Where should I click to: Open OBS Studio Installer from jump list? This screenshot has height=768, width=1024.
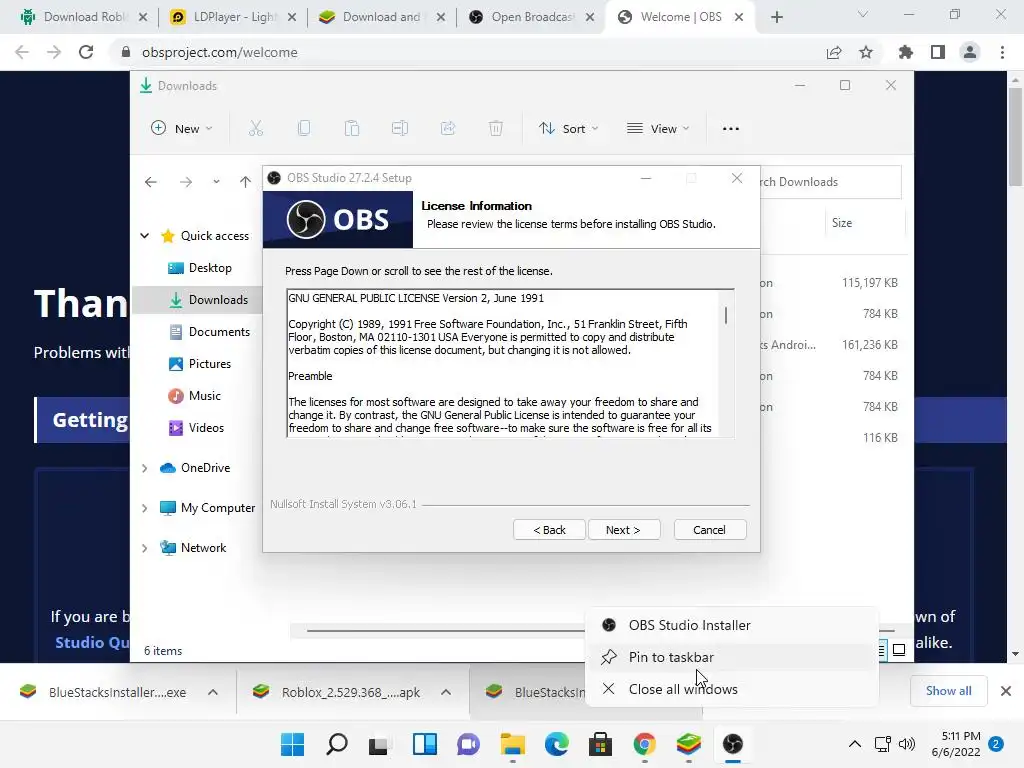(x=732, y=625)
